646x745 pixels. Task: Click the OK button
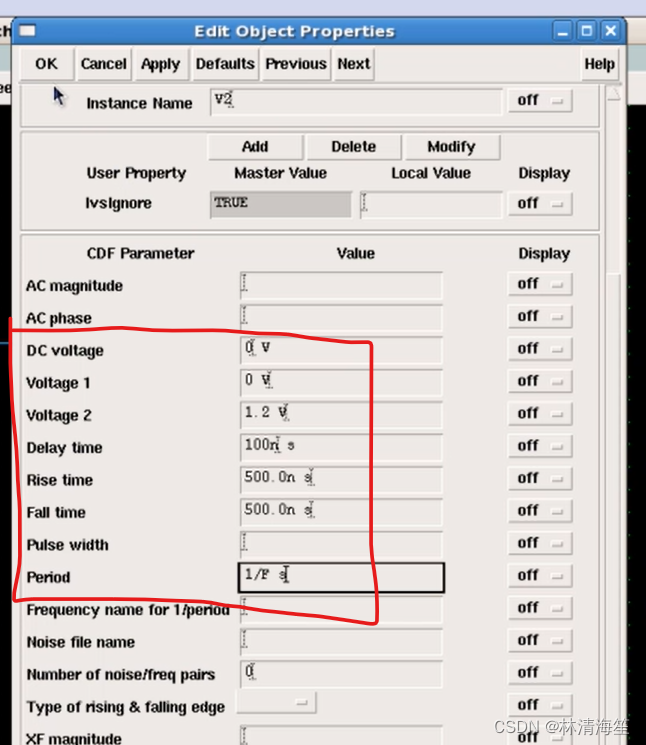47,64
